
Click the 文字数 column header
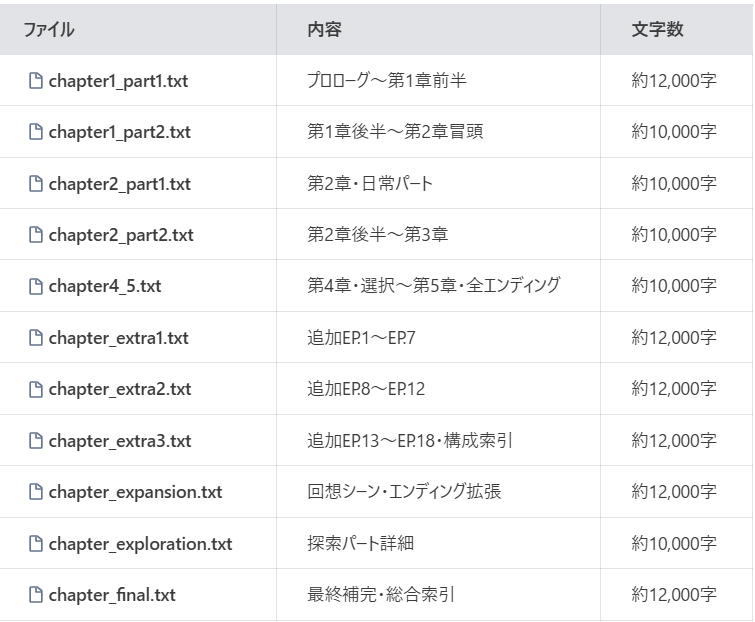tap(657, 30)
